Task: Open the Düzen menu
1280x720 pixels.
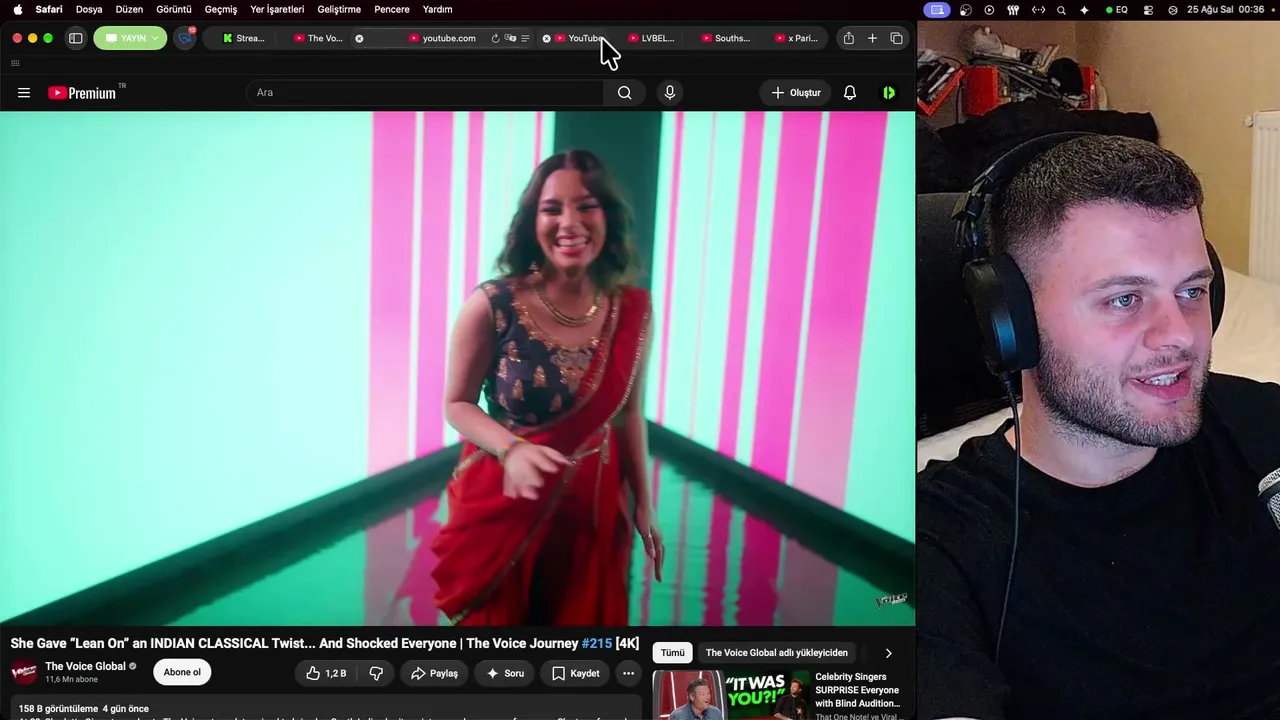Action: [x=129, y=9]
